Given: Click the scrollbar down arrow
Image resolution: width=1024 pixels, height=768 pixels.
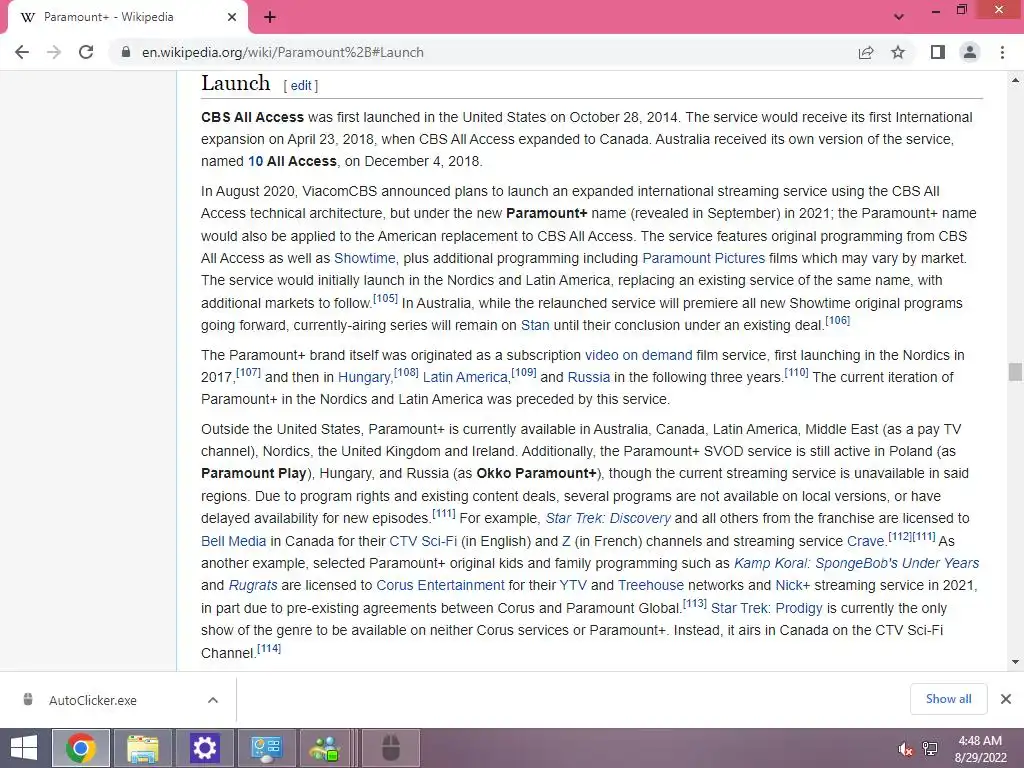Looking at the screenshot, I should pos(1015,662).
